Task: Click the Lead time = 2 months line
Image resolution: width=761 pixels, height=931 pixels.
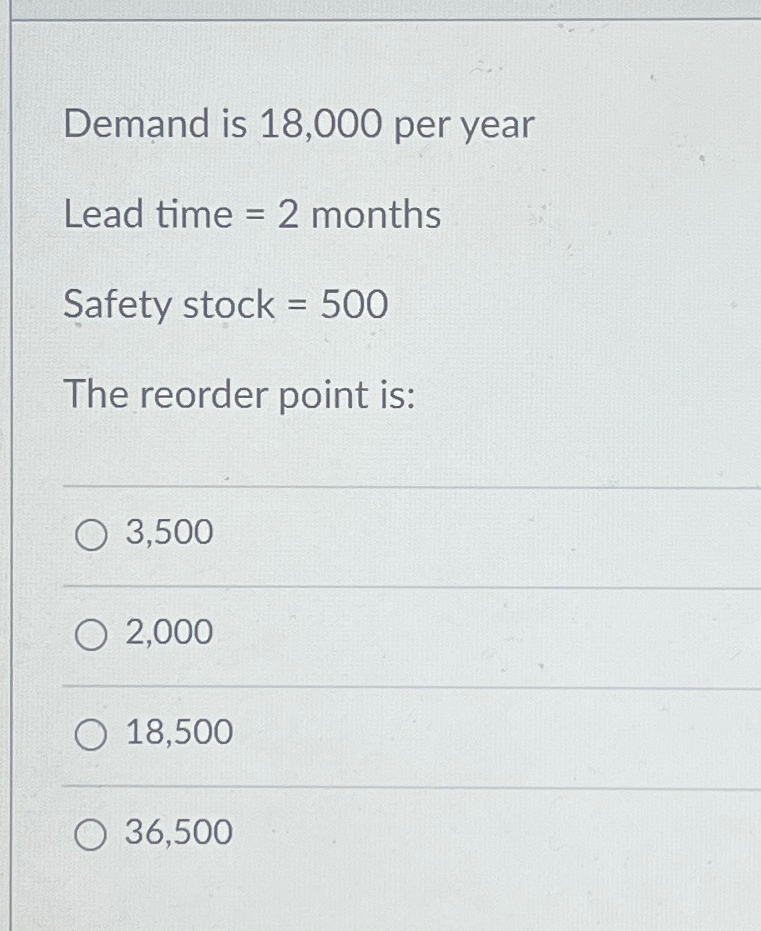Action: coord(251,214)
